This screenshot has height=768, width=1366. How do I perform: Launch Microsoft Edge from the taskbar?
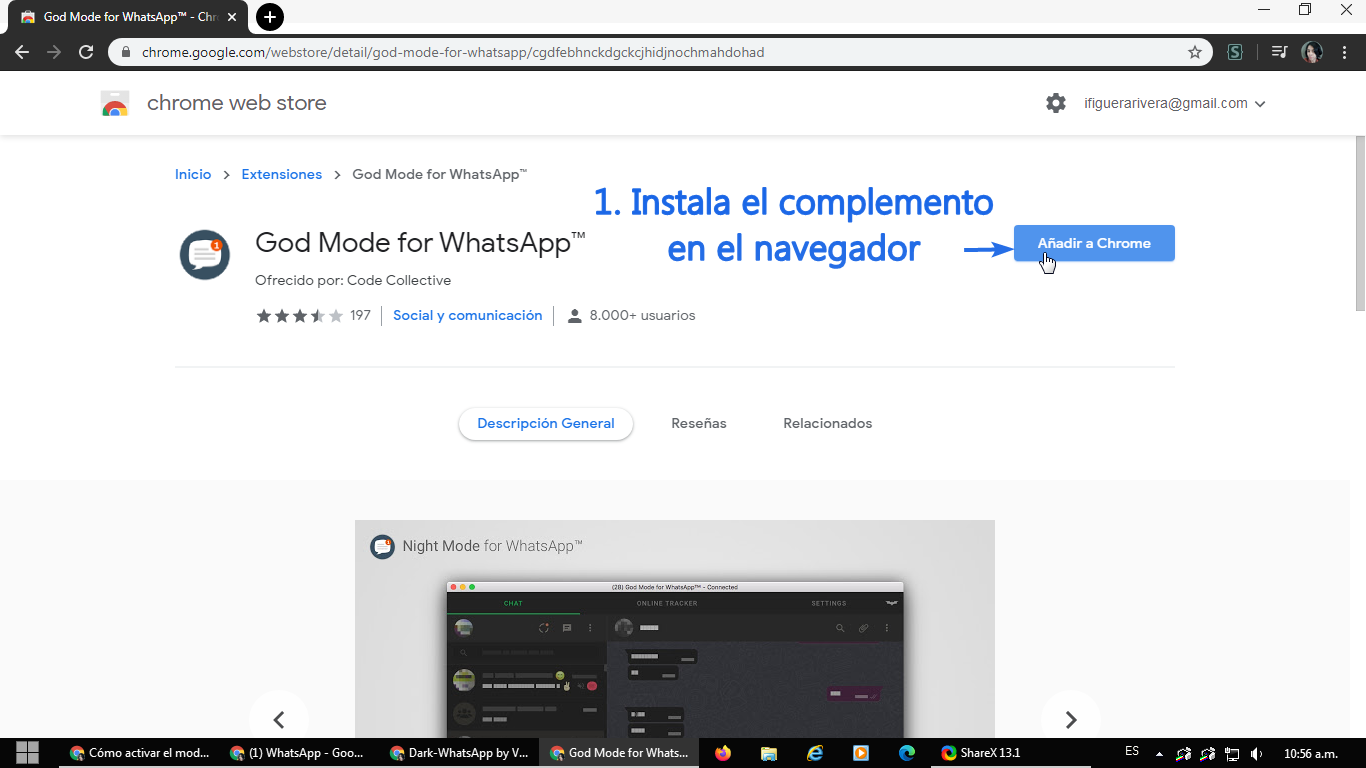tap(907, 753)
